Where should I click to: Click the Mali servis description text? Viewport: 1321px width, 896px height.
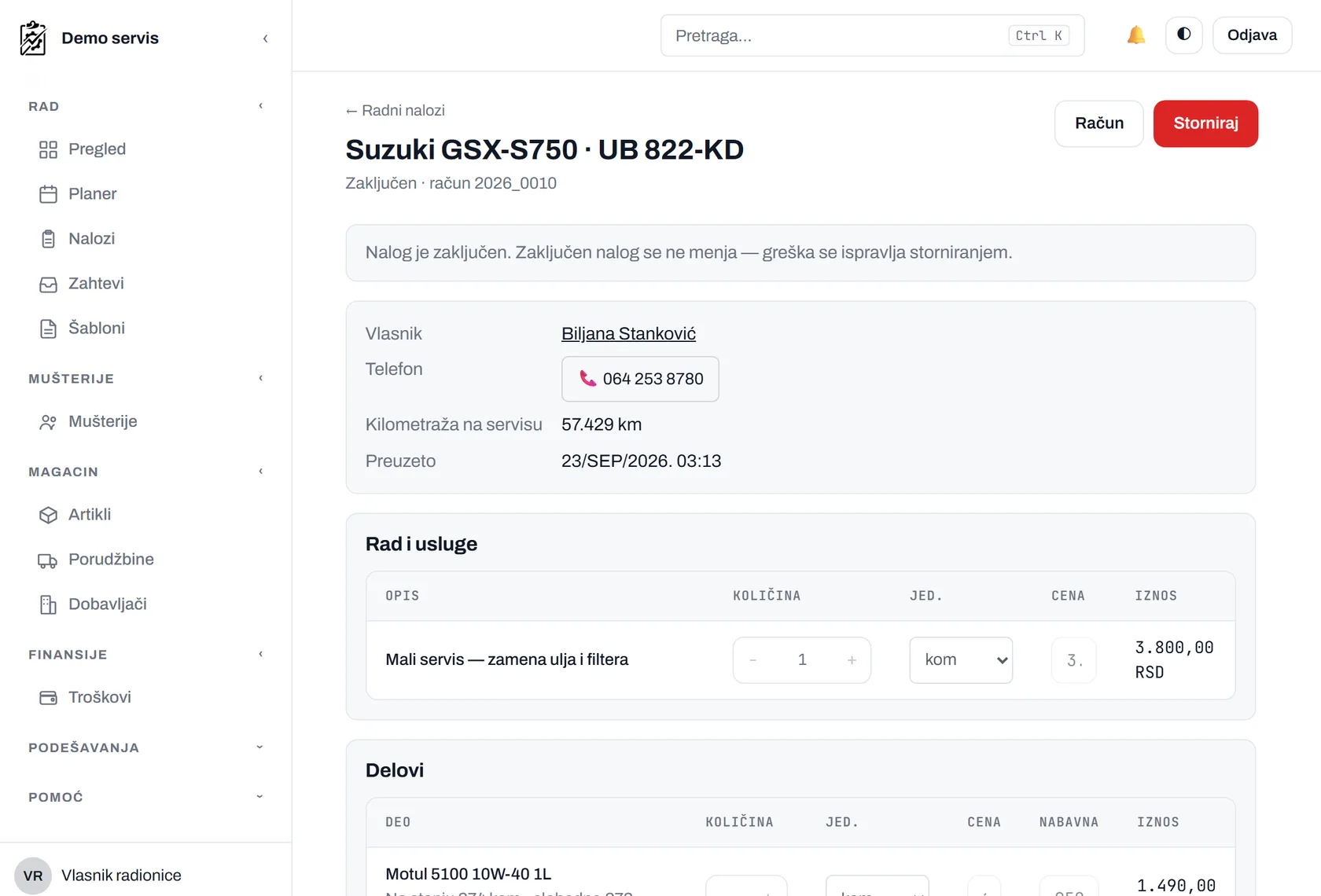[507, 659]
